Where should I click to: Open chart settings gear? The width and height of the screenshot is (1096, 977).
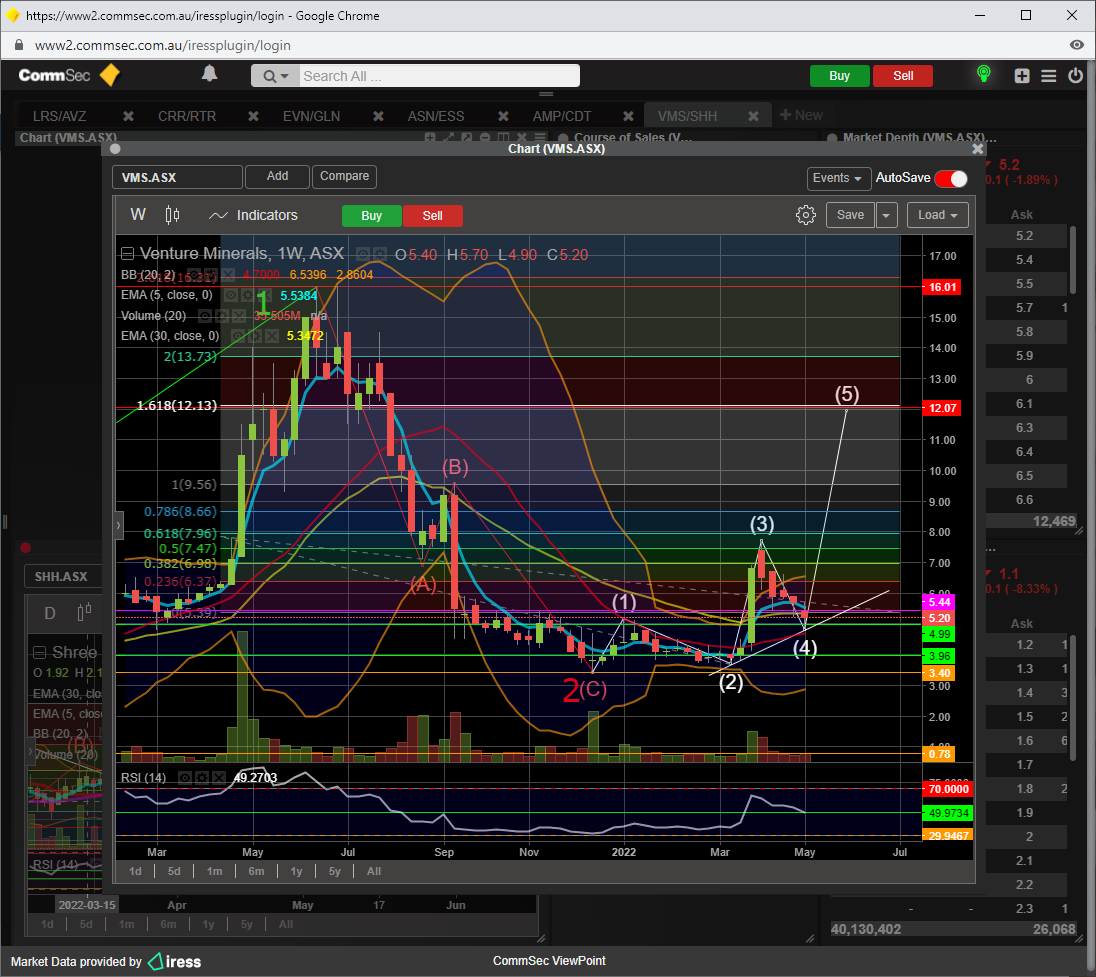coord(805,215)
